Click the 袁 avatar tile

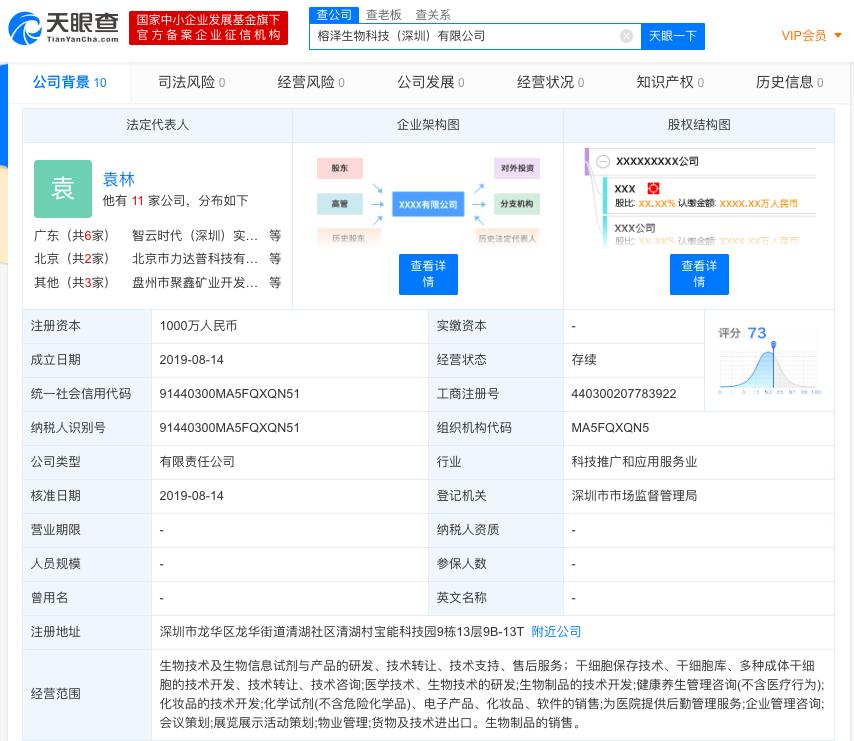[x=63, y=189]
